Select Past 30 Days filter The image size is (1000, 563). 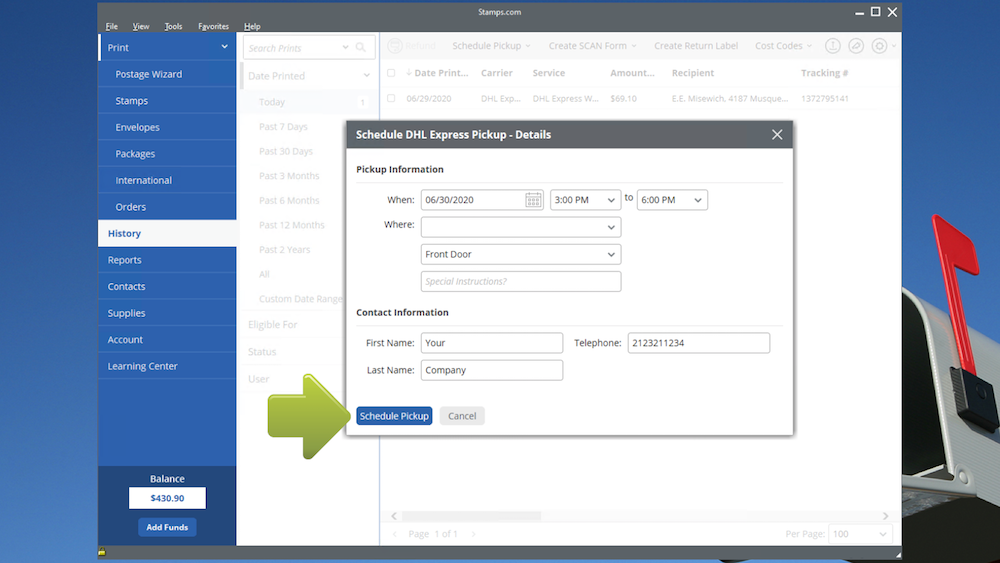pyautogui.click(x=286, y=151)
